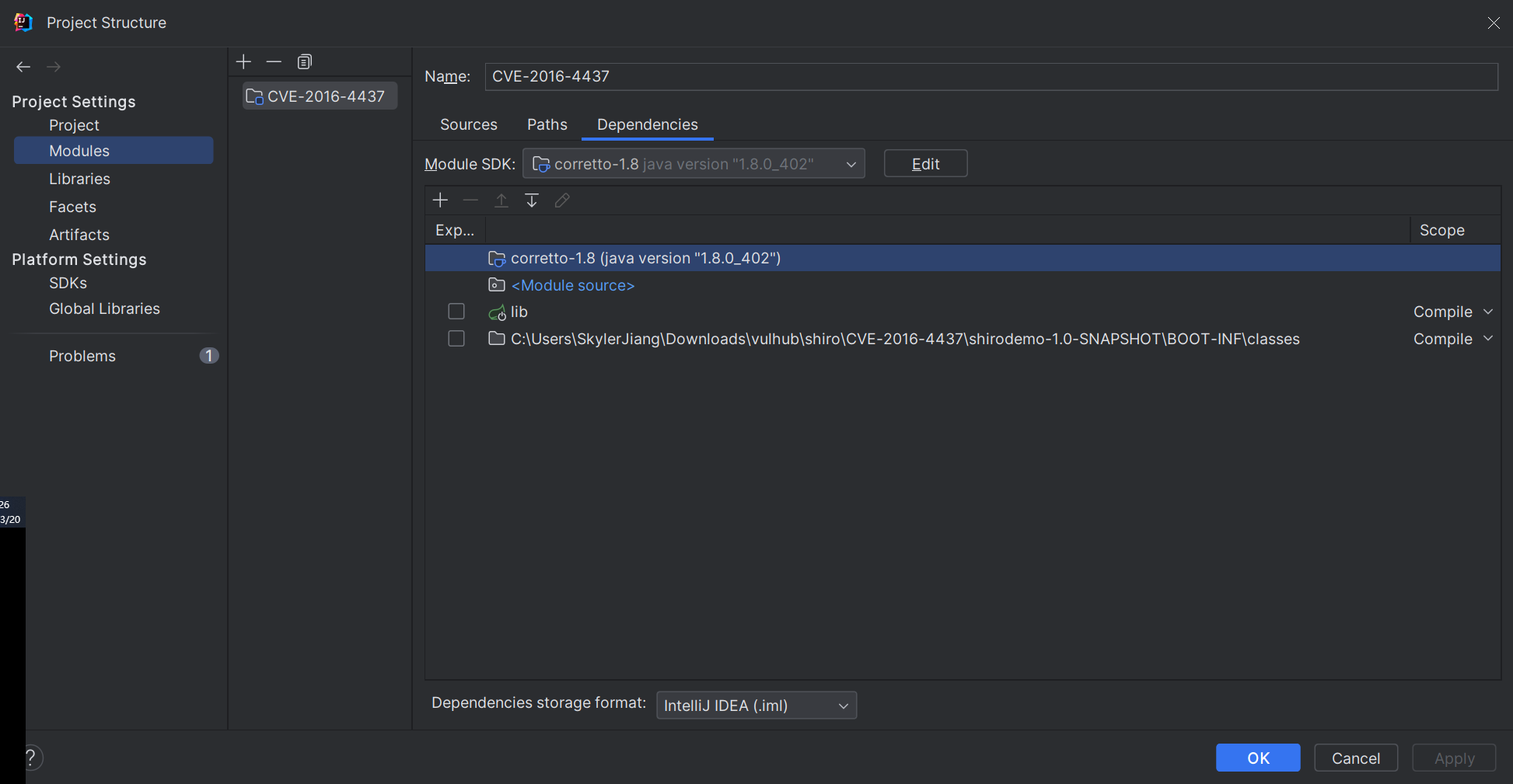This screenshot has height=784, width=1513.
Task: Click the corretto-1.8 SDK icon in the list
Action: coord(497,259)
